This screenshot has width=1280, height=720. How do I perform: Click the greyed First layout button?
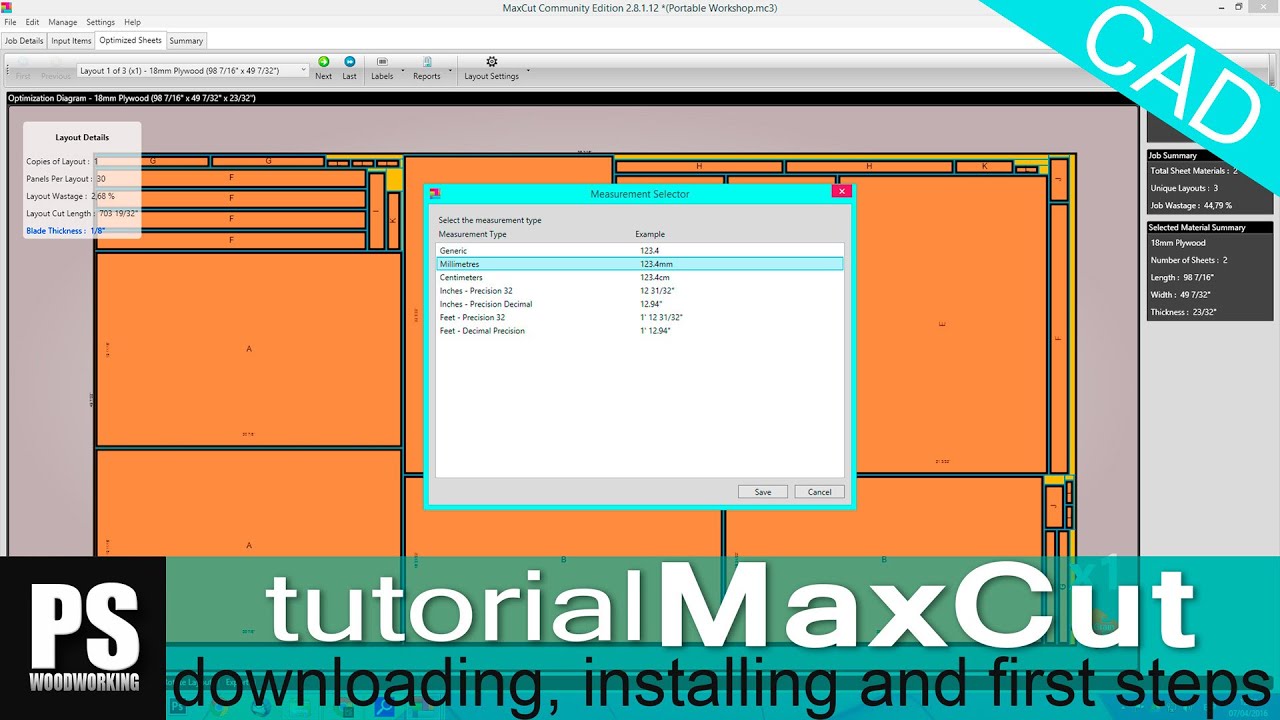pos(23,68)
